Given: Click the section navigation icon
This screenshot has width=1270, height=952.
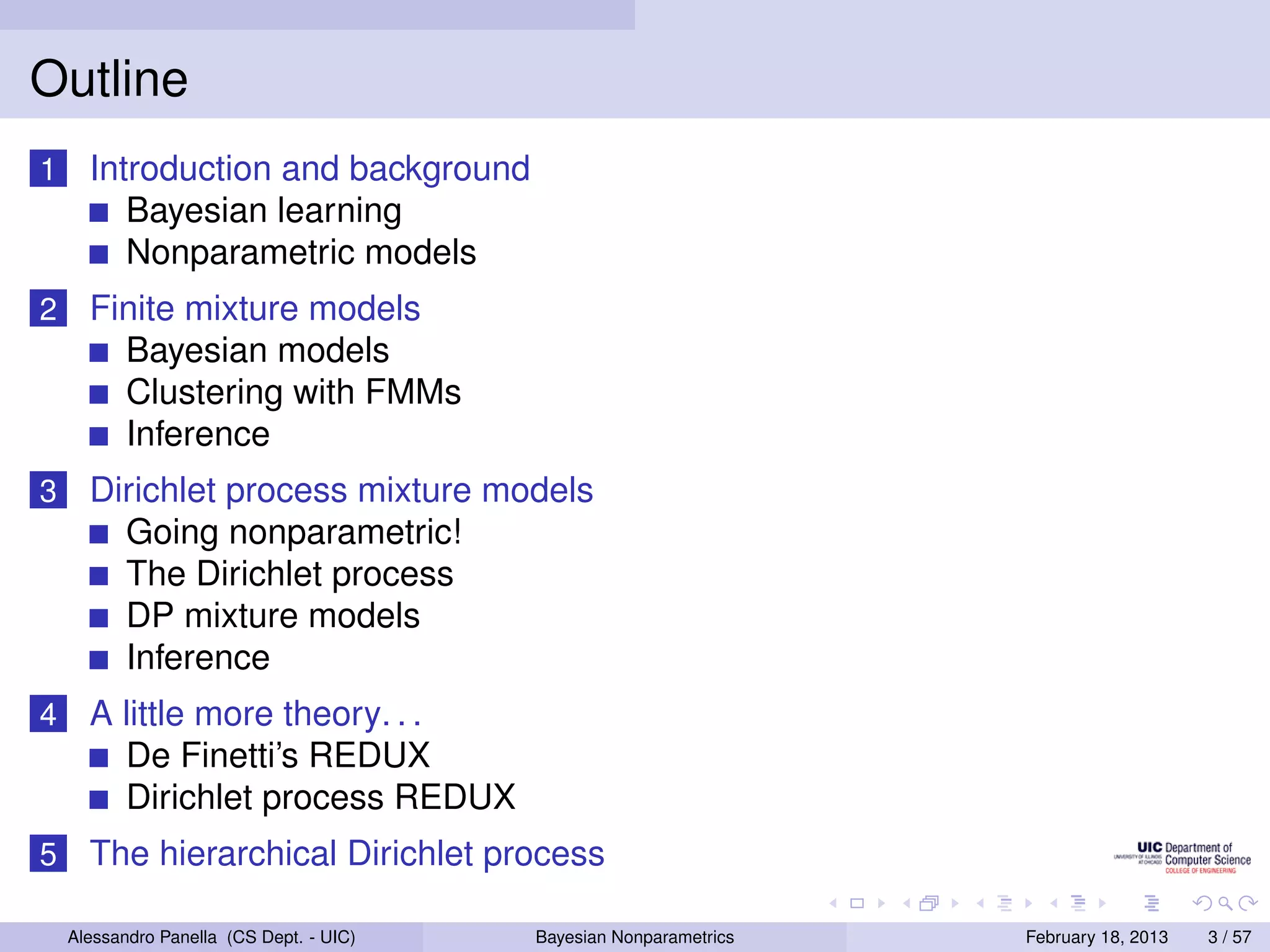Looking at the screenshot, I should 1078,903.
